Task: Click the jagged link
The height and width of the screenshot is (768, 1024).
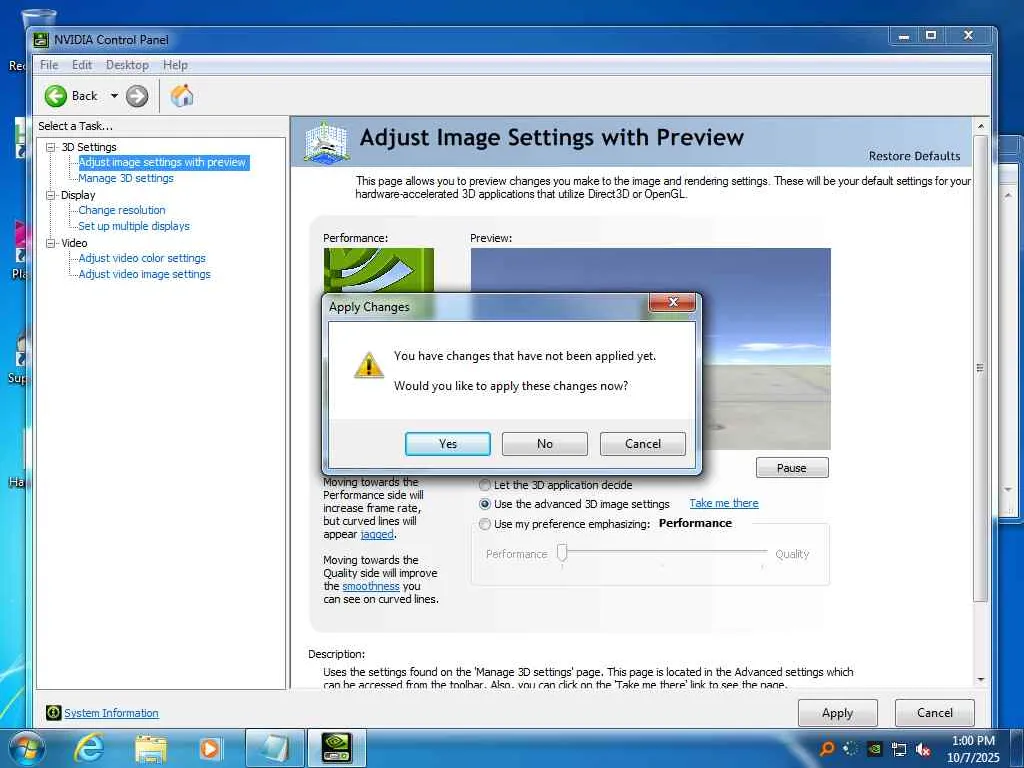Action: pos(377,534)
